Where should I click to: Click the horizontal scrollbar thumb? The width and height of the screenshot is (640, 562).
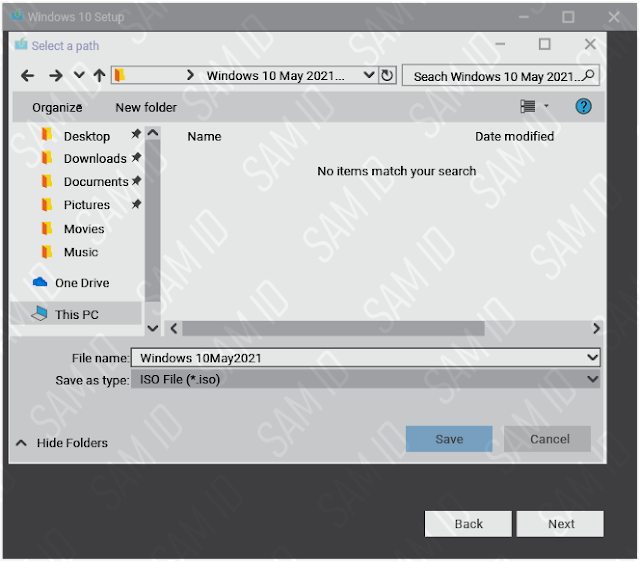333,328
